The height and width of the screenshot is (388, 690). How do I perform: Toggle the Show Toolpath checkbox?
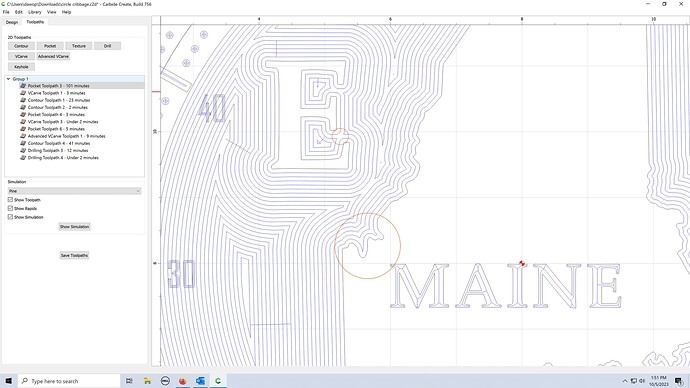point(10,200)
